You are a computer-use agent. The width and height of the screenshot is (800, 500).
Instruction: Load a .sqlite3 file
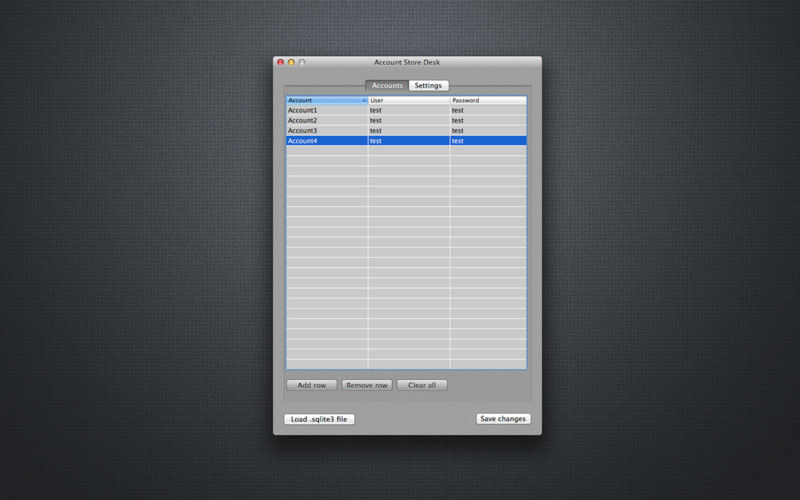tap(319, 419)
